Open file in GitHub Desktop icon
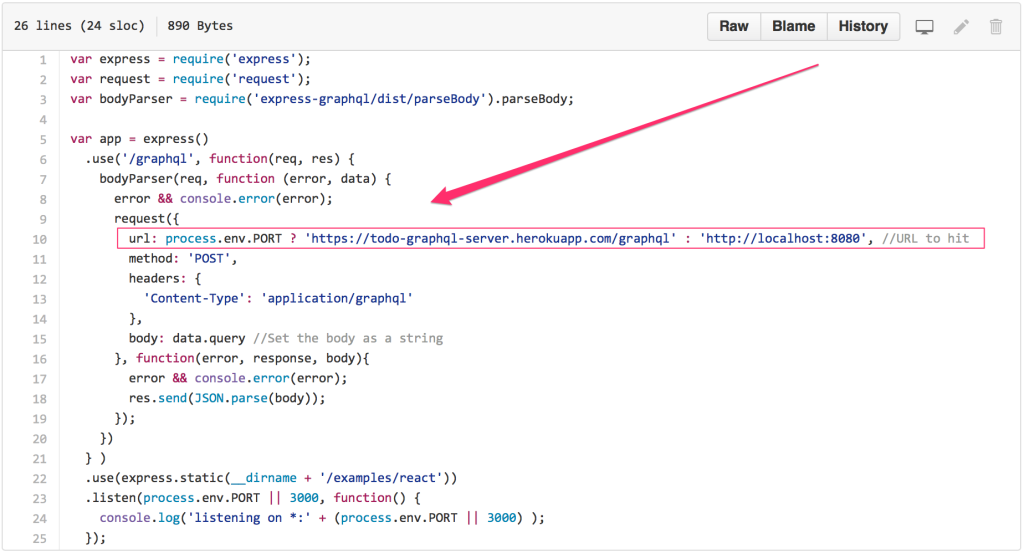The height and width of the screenshot is (553, 1024). 925,27
